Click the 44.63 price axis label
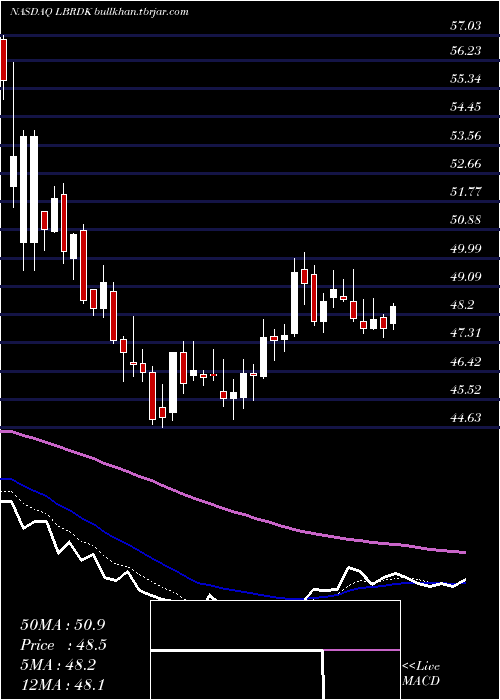Image resolution: width=500 pixels, height=700 pixels. tap(466, 418)
